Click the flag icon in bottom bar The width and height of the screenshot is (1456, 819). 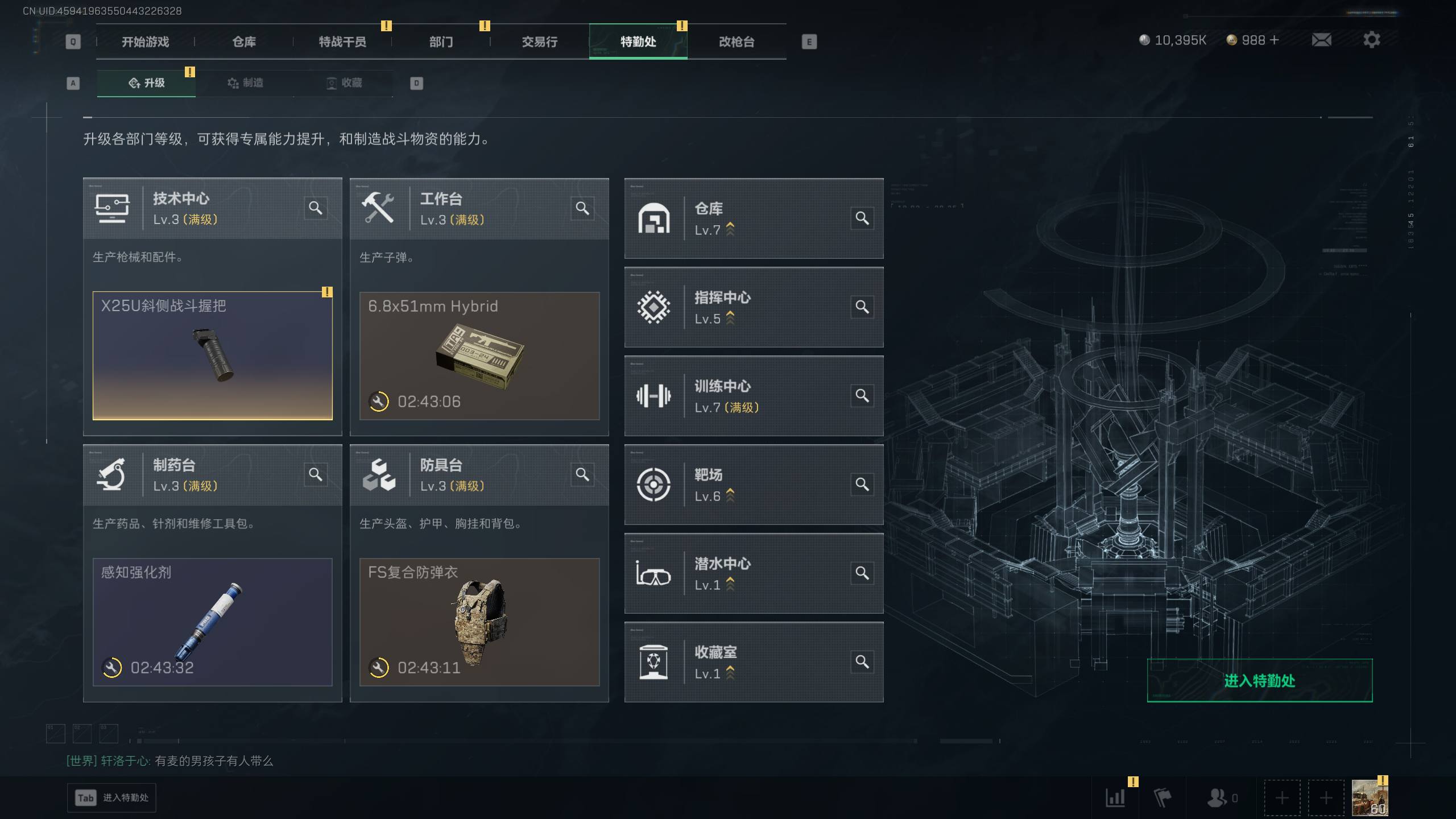[1162, 797]
